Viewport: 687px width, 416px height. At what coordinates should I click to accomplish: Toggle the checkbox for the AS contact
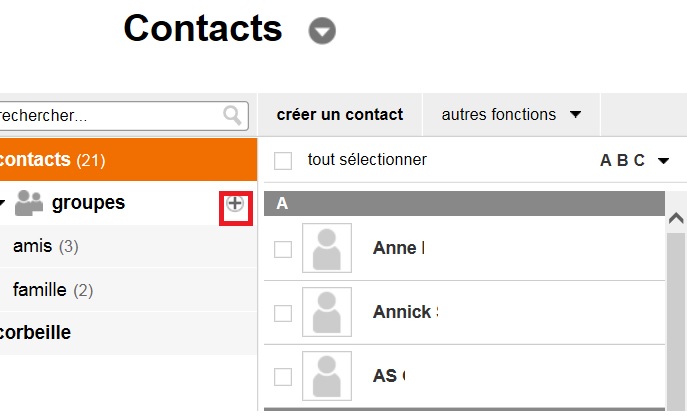click(x=283, y=377)
